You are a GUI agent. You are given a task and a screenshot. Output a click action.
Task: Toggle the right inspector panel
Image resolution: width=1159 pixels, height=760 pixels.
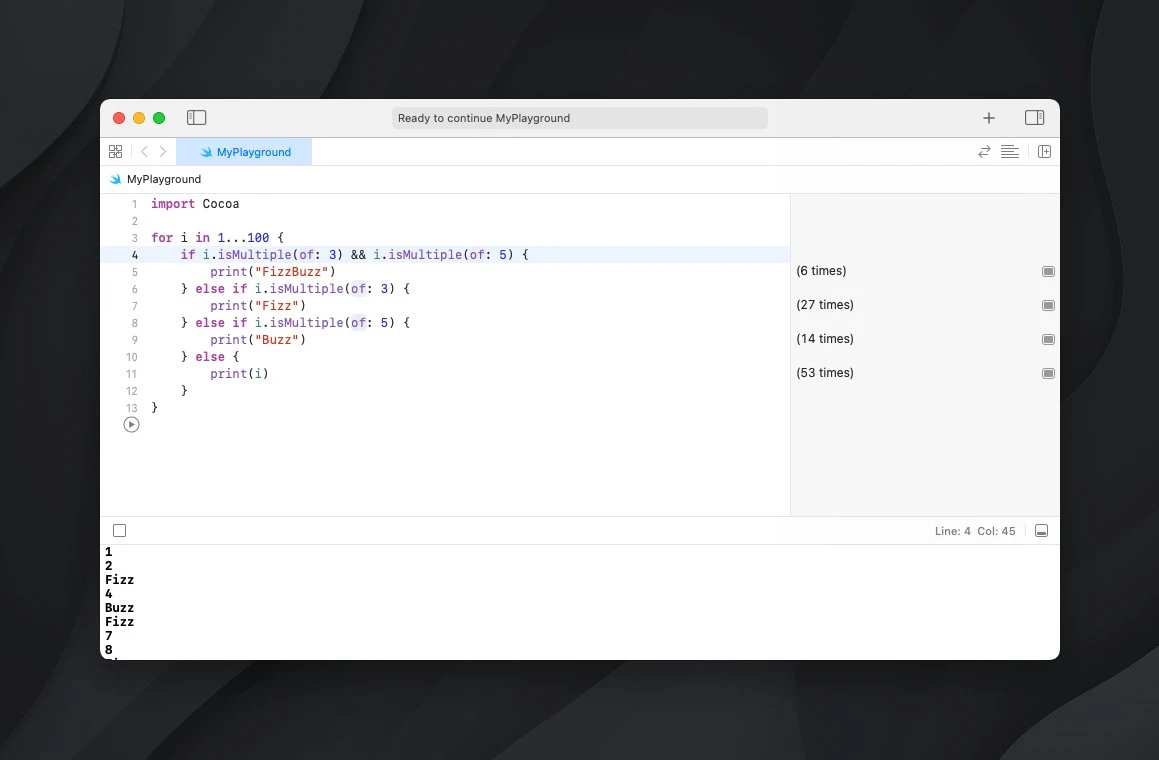(1034, 118)
